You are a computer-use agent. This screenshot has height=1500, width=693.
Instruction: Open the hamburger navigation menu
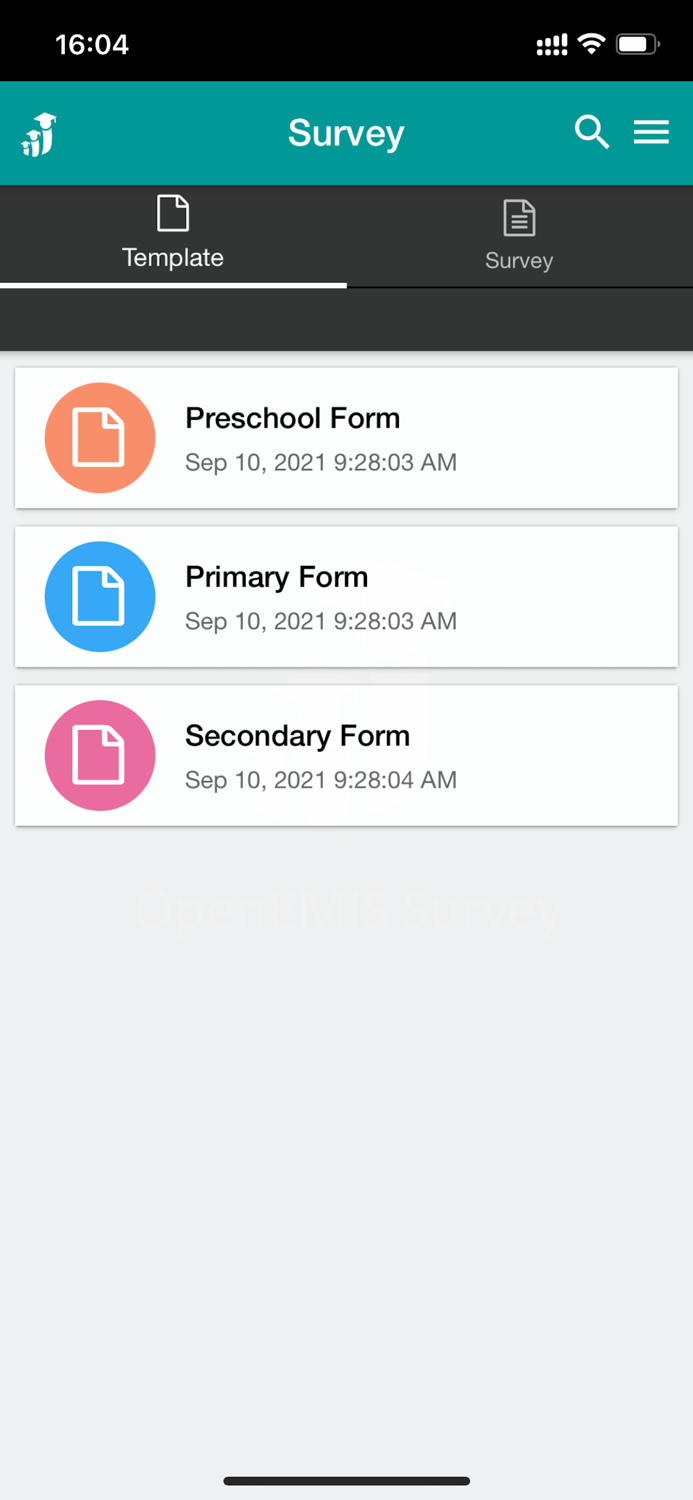point(651,131)
